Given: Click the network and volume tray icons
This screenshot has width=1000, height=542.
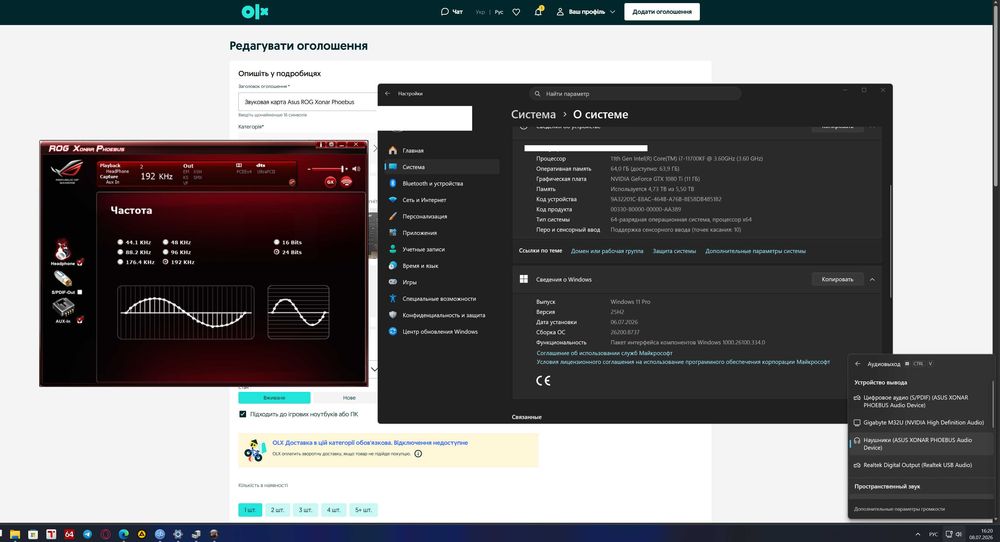Looking at the screenshot, I should point(953,534).
